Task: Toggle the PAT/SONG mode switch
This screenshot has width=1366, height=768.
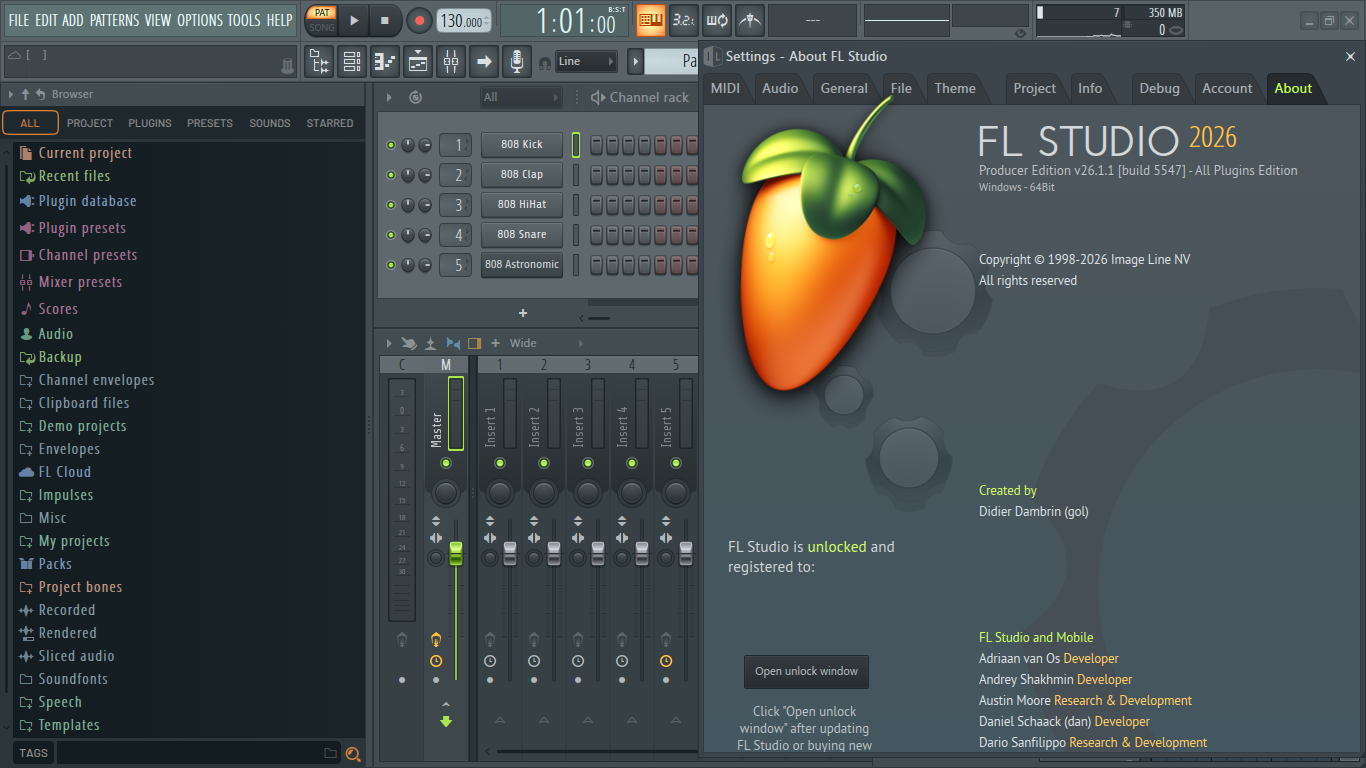Action: coord(321,20)
